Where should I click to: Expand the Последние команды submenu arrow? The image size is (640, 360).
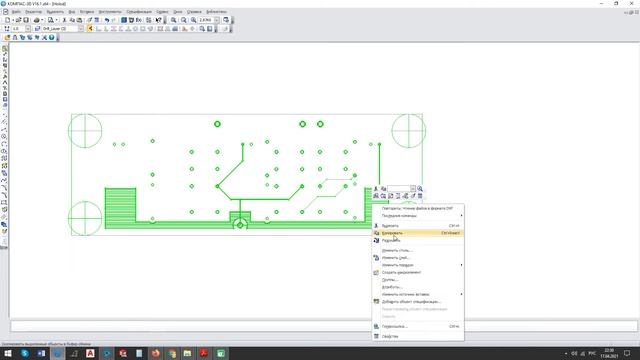tap(461, 216)
